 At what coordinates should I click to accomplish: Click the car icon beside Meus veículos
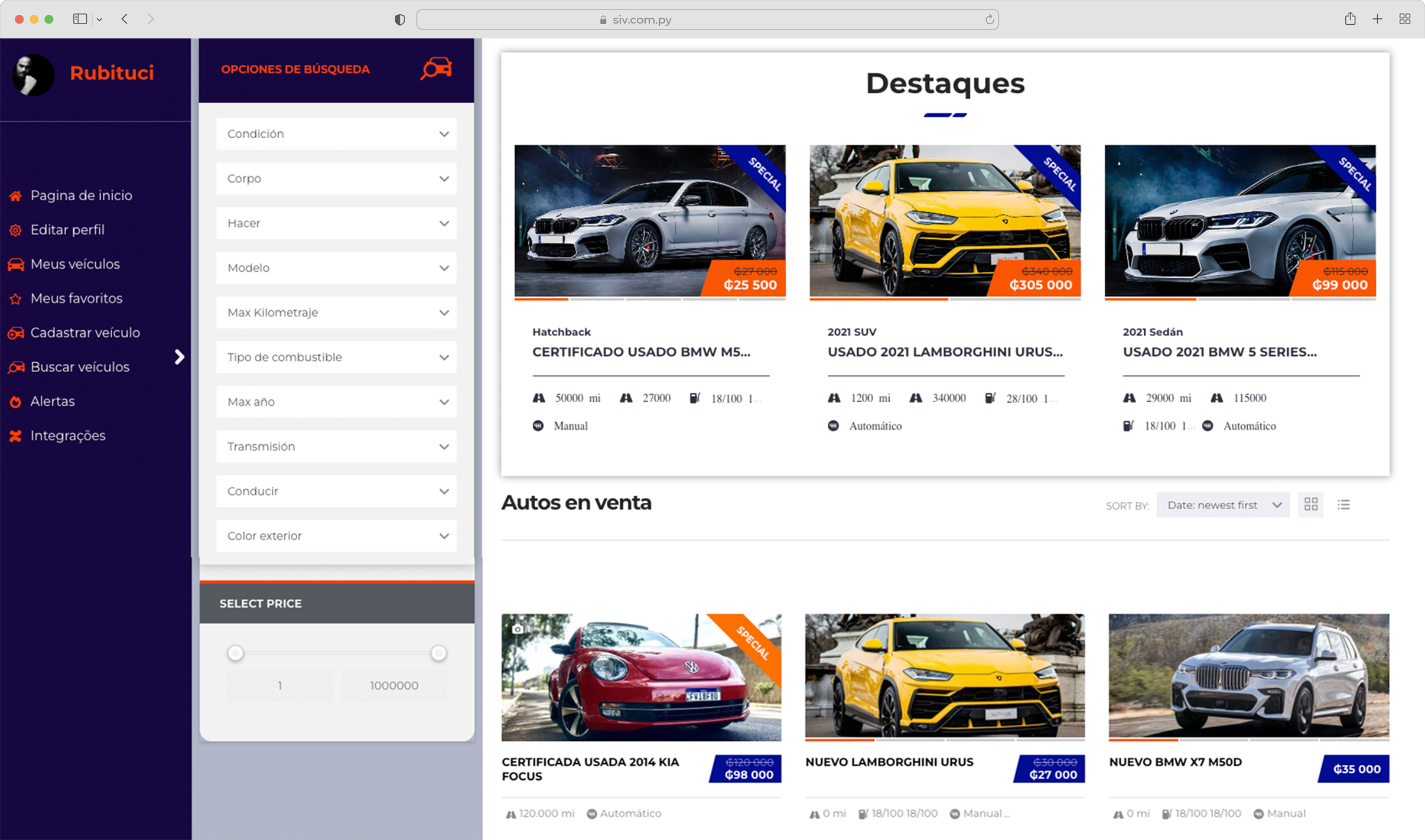[15, 264]
